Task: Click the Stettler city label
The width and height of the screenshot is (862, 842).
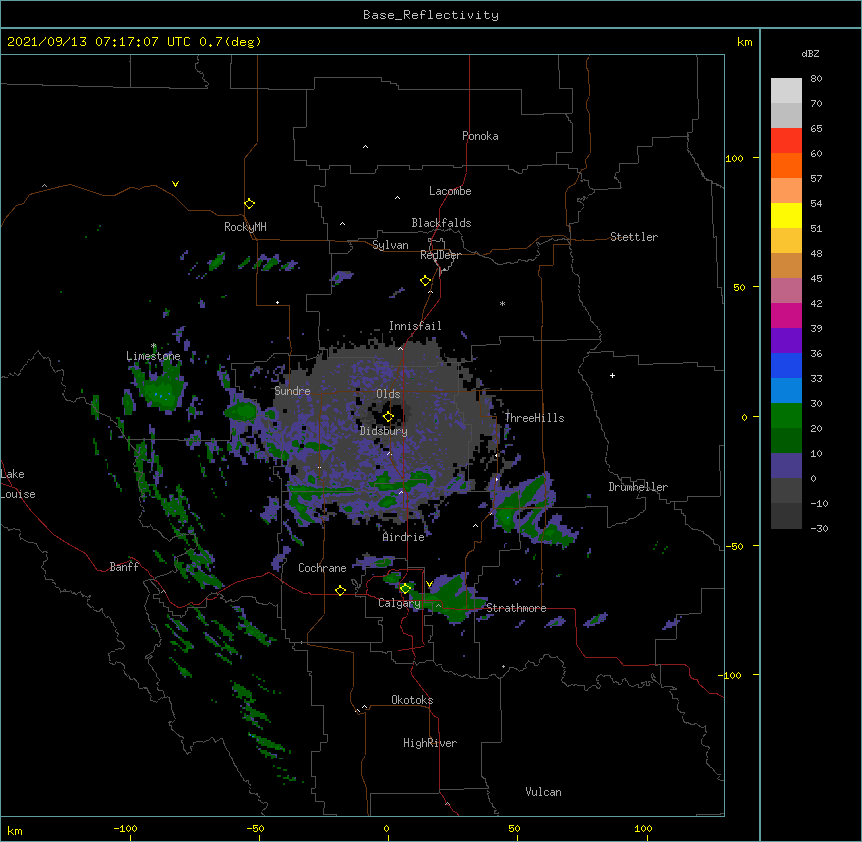Action: (x=634, y=237)
